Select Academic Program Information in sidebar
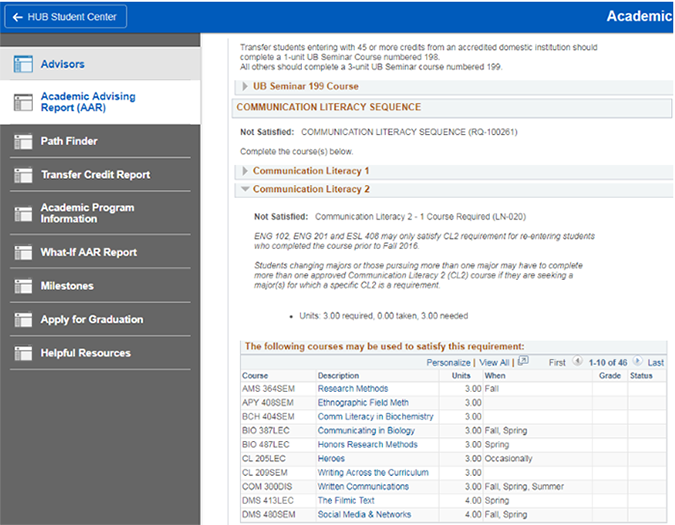Viewport: 675px width, 525px height. tap(87, 213)
